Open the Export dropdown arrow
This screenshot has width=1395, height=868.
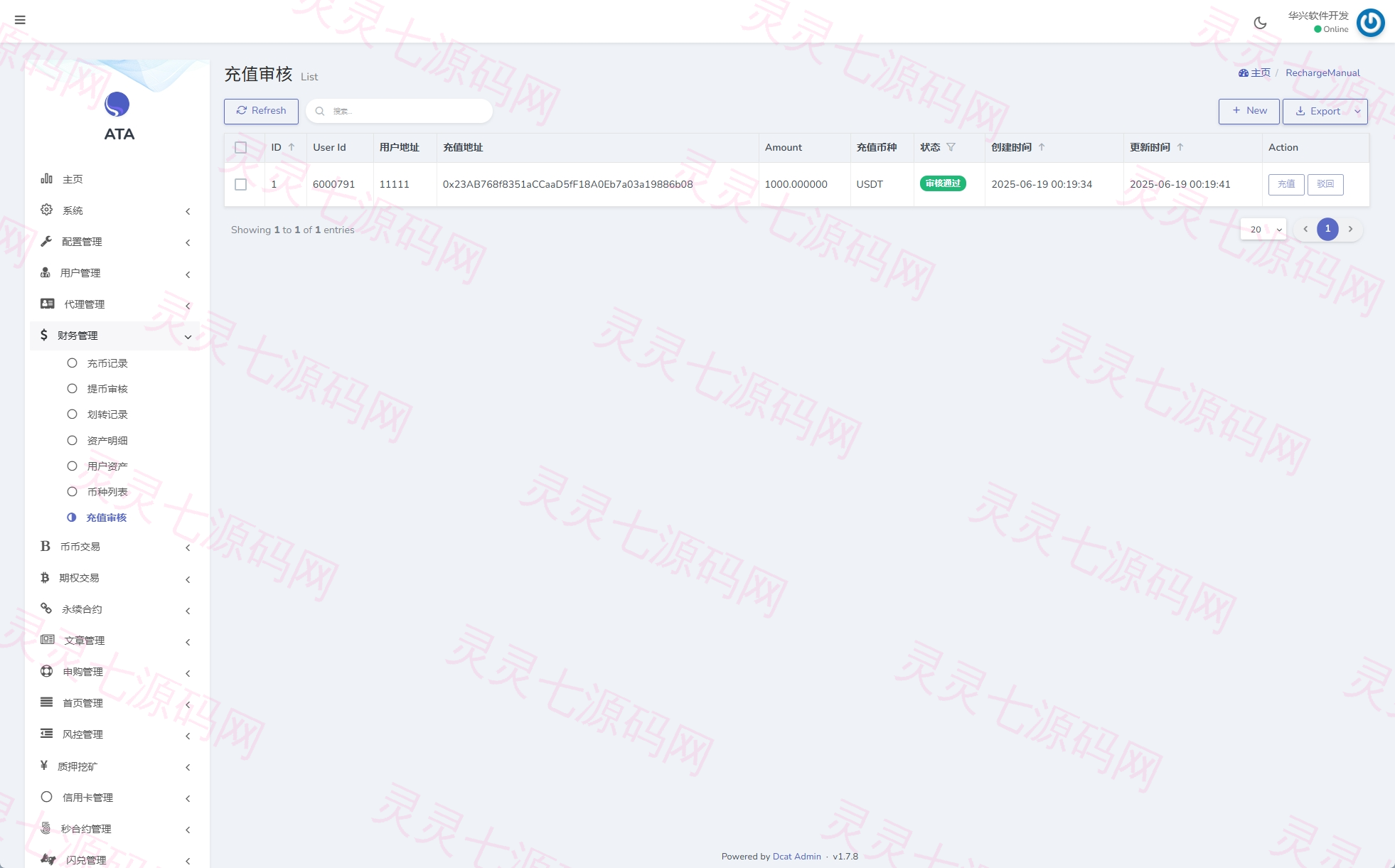1357,112
